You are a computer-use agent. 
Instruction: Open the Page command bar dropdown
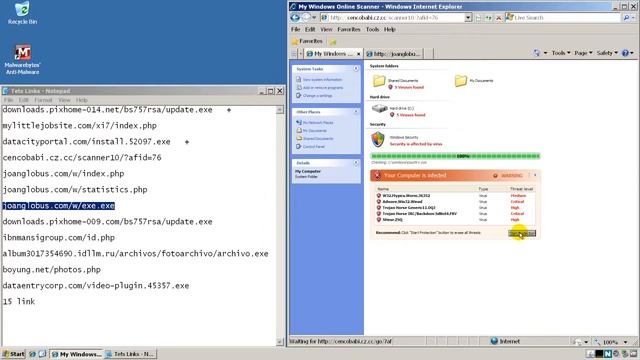583,53
